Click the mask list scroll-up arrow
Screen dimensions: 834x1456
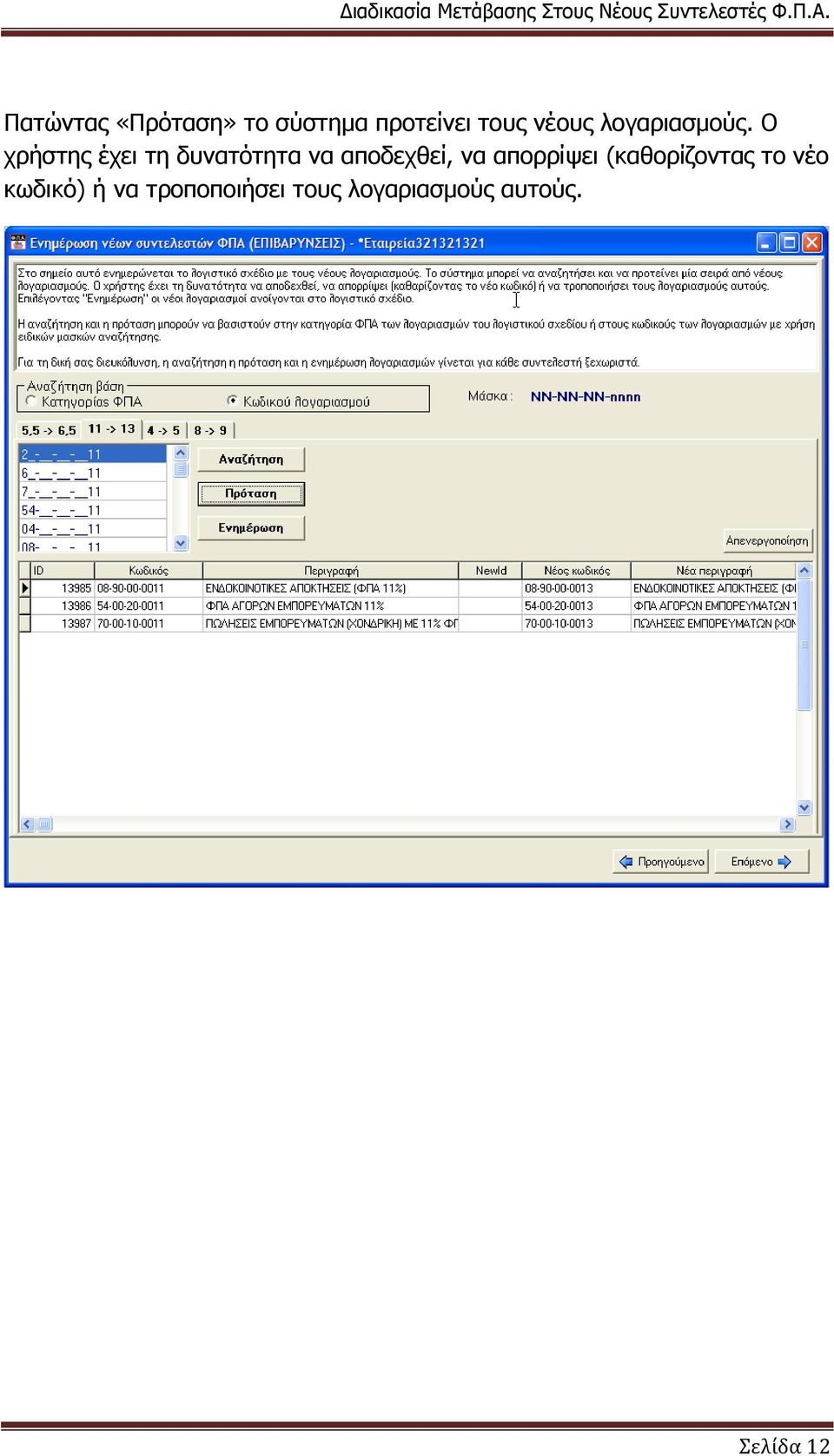(x=181, y=453)
